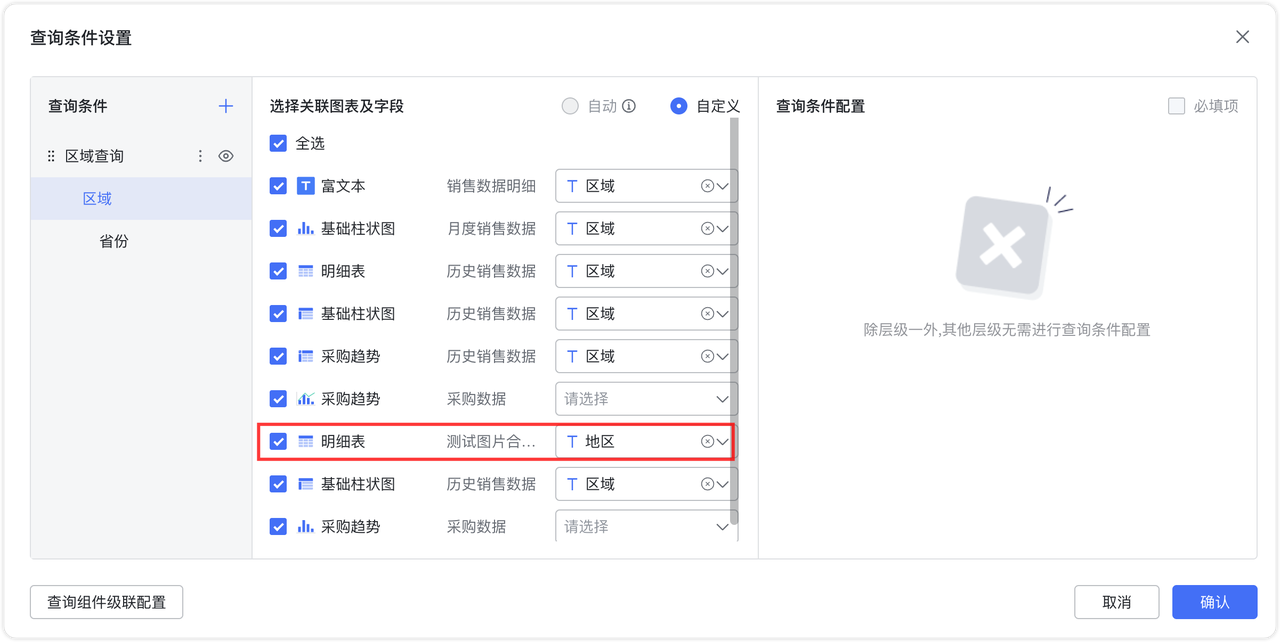The width and height of the screenshot is (1280, 642).
Task: Click the 富文本 rich text icon
Action: point(306,185)
